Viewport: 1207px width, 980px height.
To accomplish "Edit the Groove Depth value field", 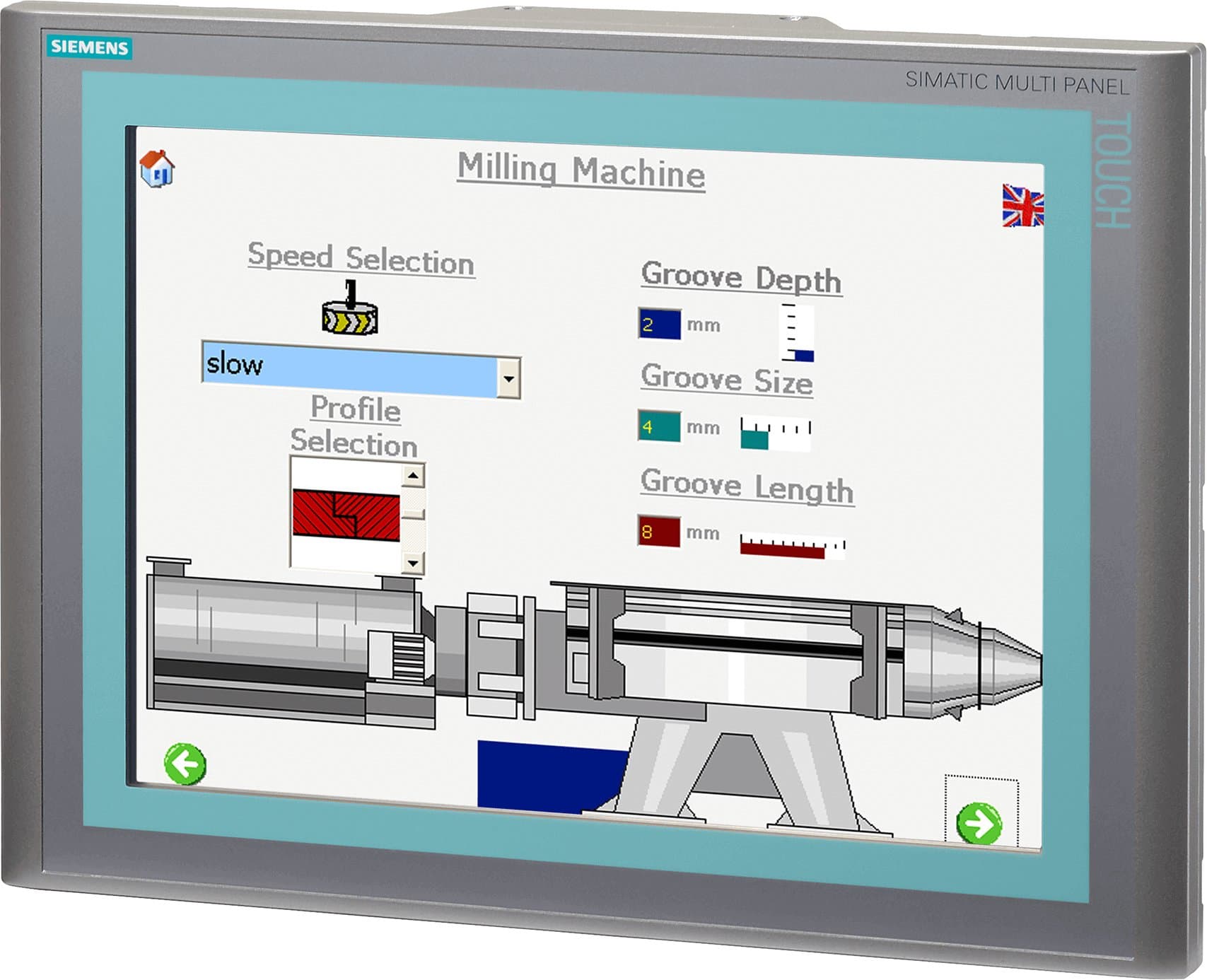I will click(659, 324).
